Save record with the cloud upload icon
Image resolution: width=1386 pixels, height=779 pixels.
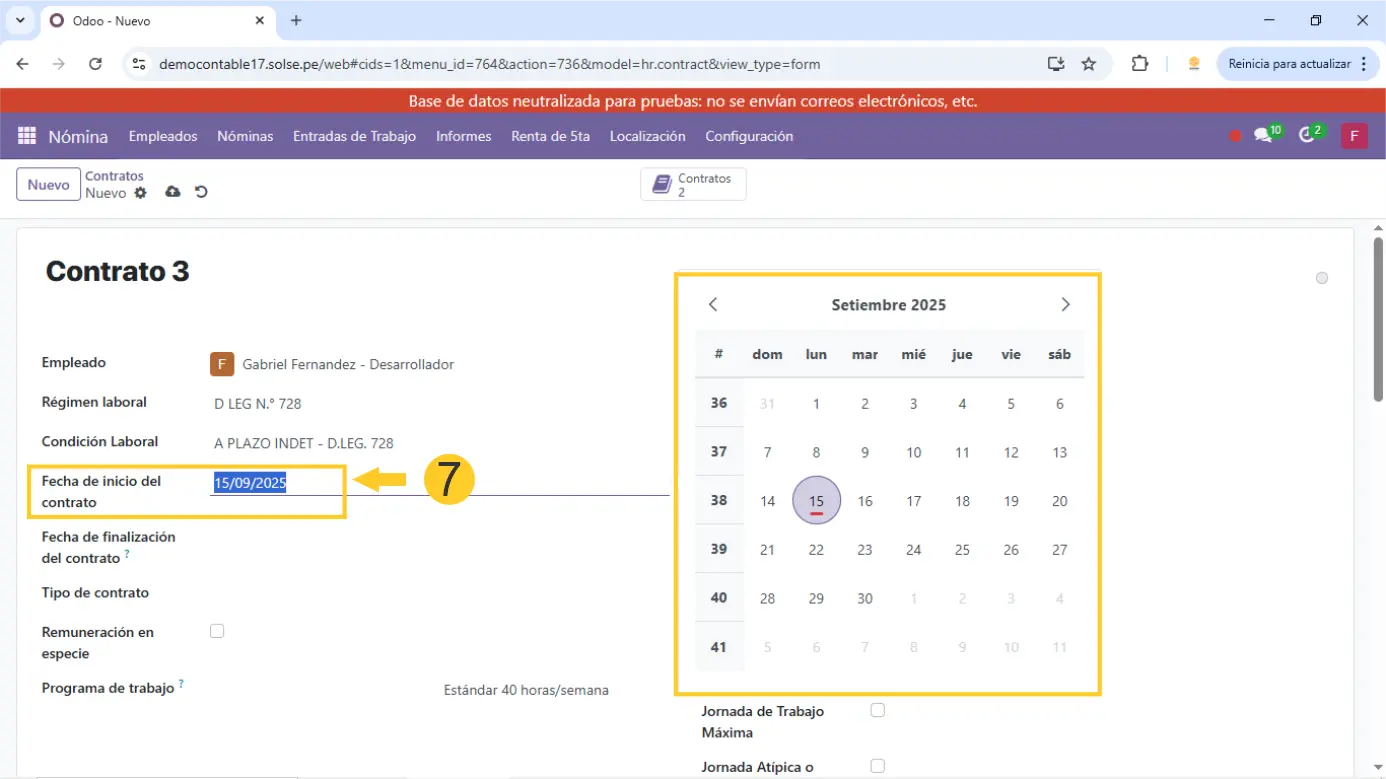(x=173, y=192)
